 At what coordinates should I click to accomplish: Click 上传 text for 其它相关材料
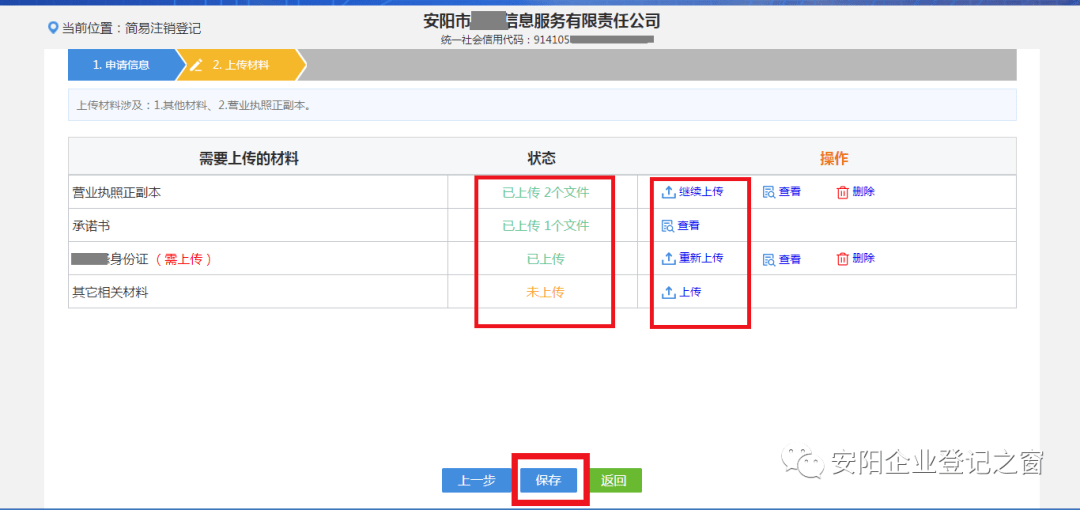(690, 292)
